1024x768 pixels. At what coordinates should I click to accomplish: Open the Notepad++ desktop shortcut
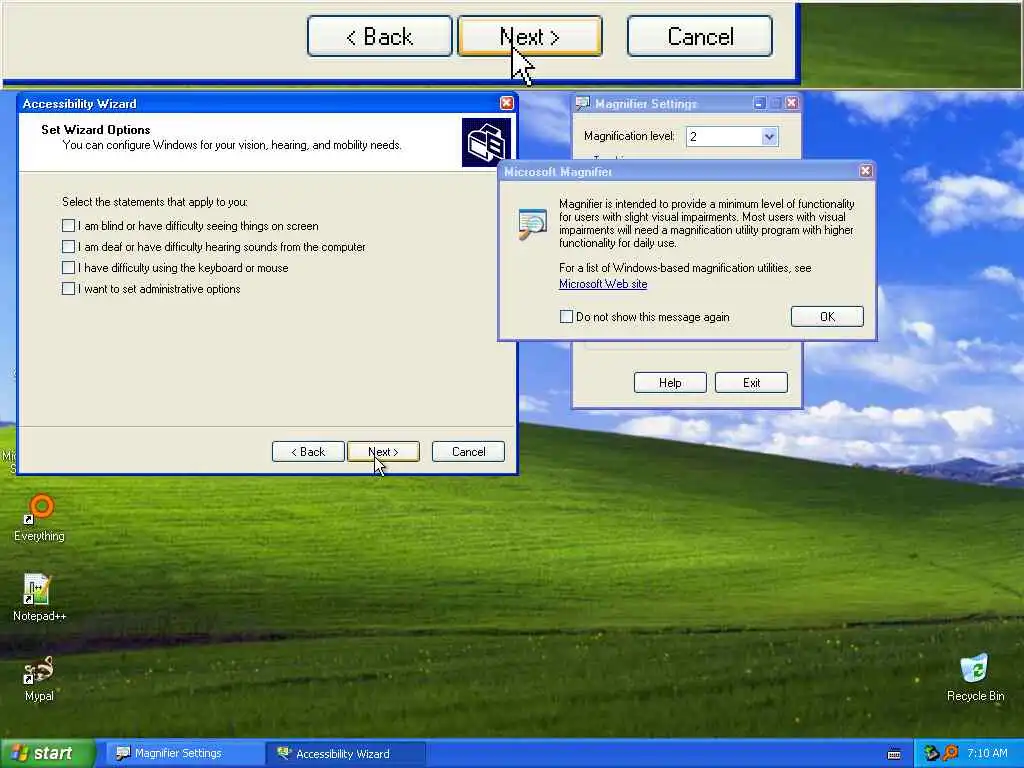[39, 596]
